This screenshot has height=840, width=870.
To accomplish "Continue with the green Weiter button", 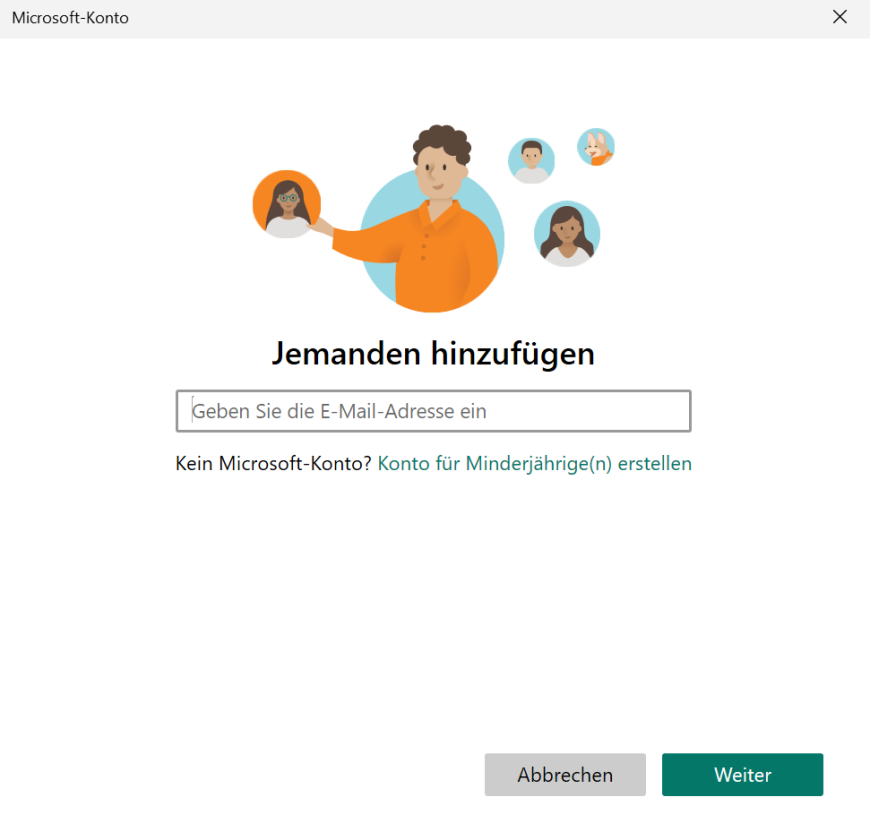I will coord(742,775).
